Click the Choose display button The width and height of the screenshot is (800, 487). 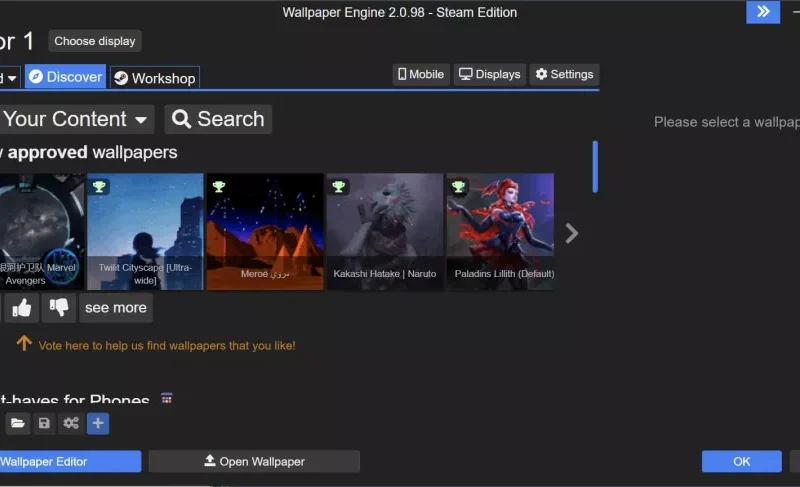95,41
